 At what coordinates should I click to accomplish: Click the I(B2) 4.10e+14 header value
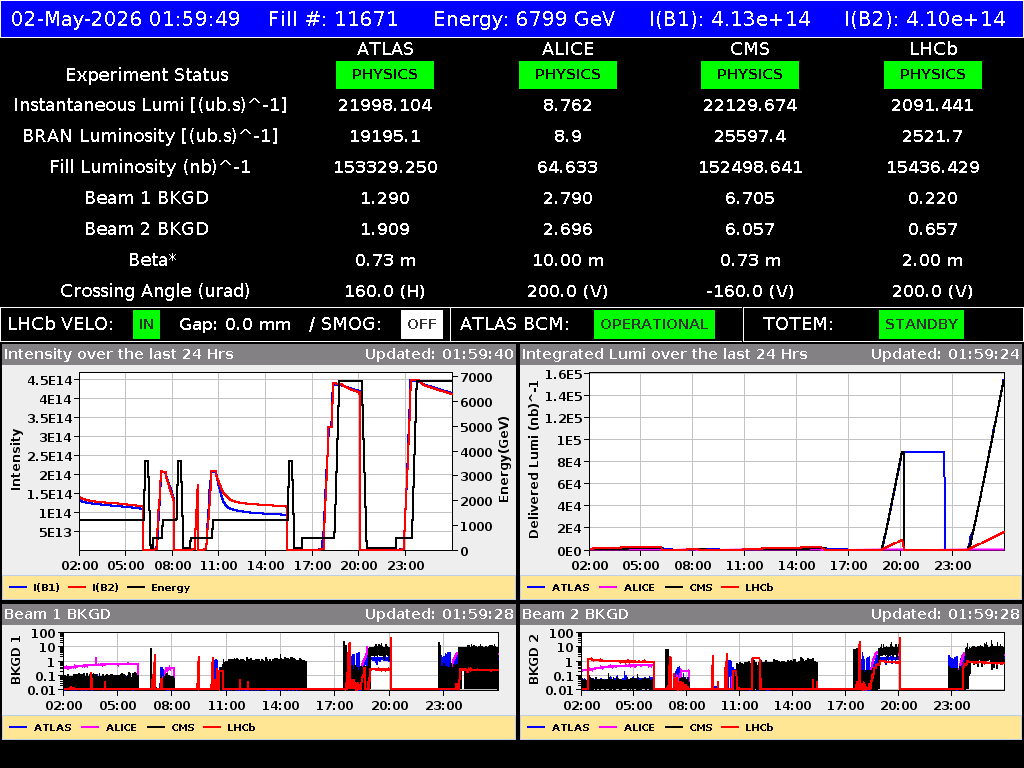[925, 19]
